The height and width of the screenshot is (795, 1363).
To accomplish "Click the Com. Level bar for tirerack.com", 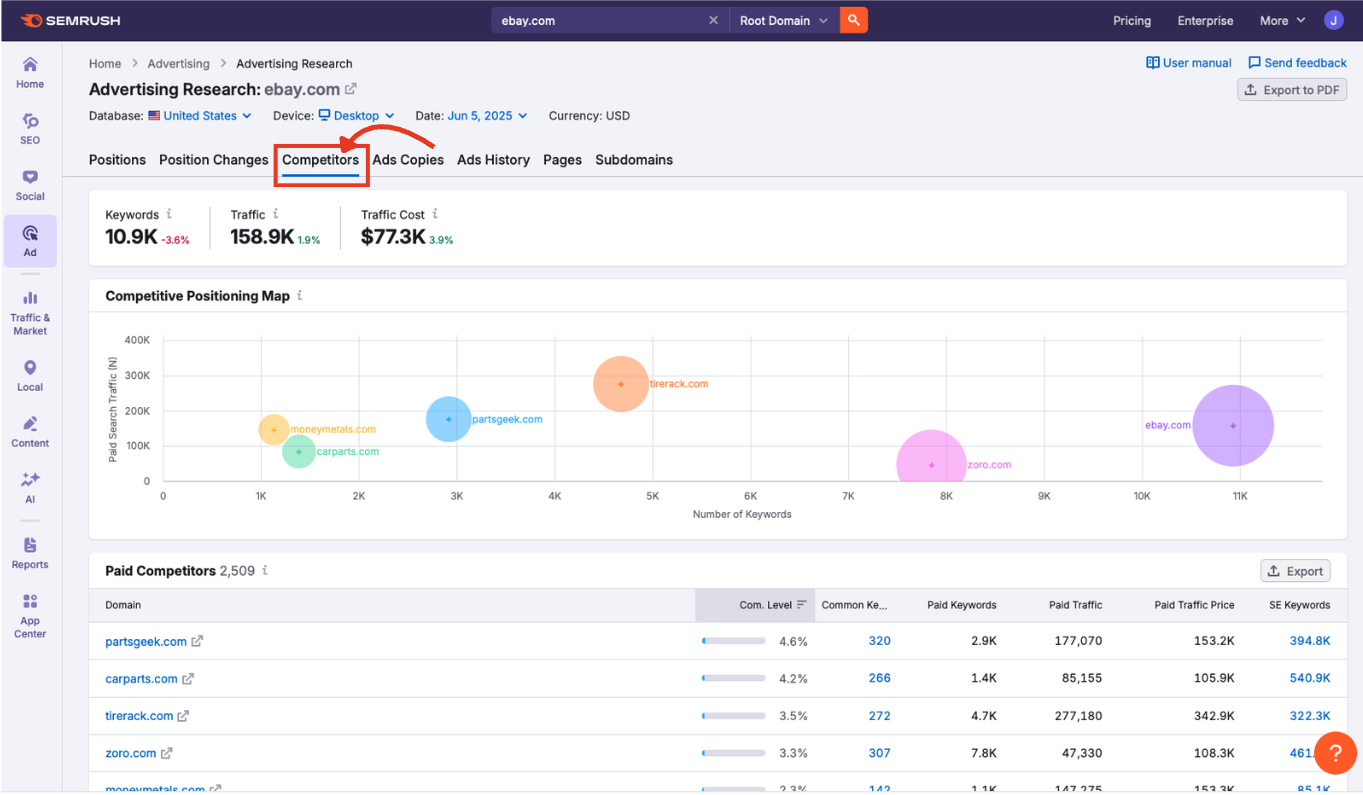I will point(733,715).
